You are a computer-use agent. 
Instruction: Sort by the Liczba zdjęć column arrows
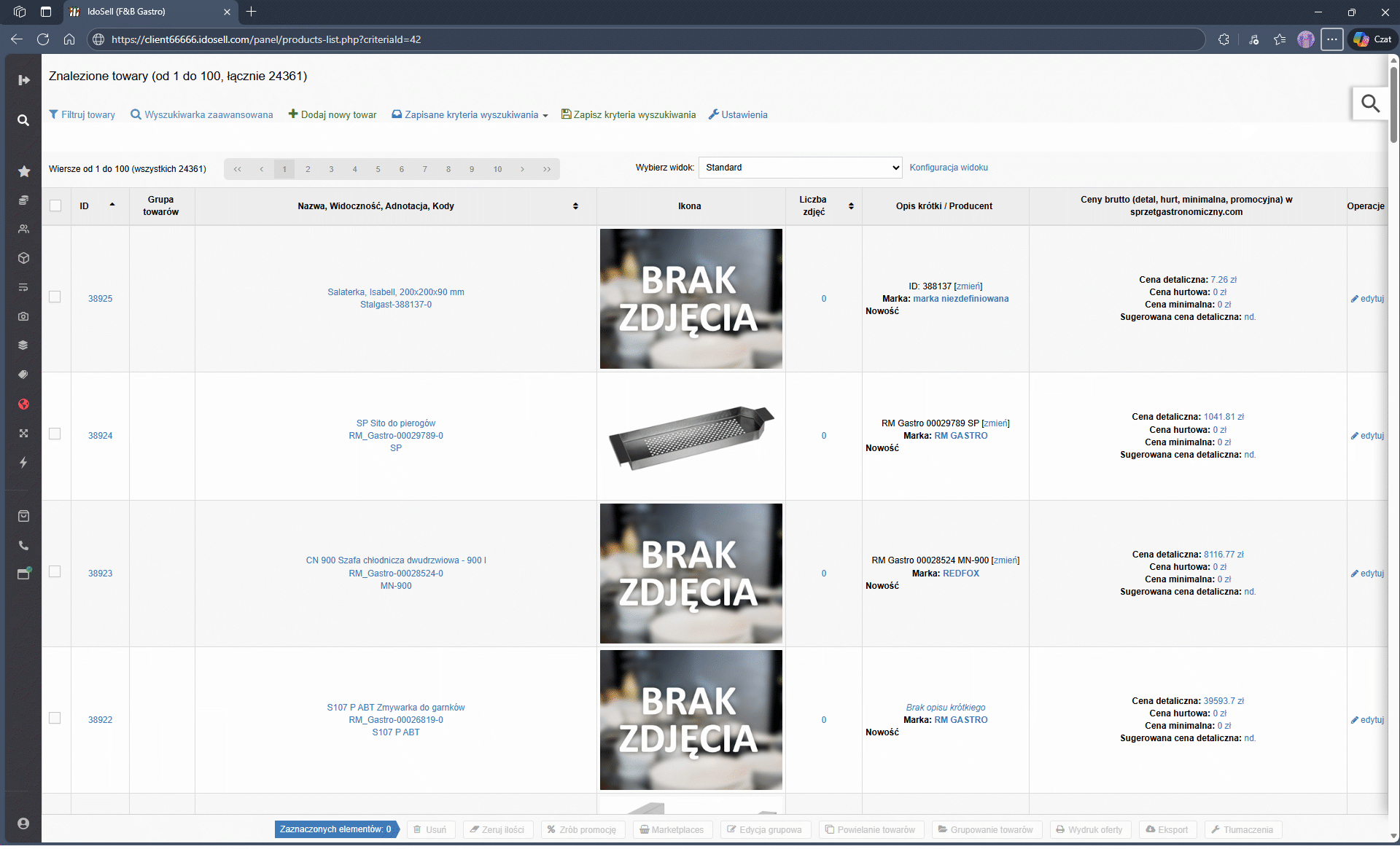[851, 206]
